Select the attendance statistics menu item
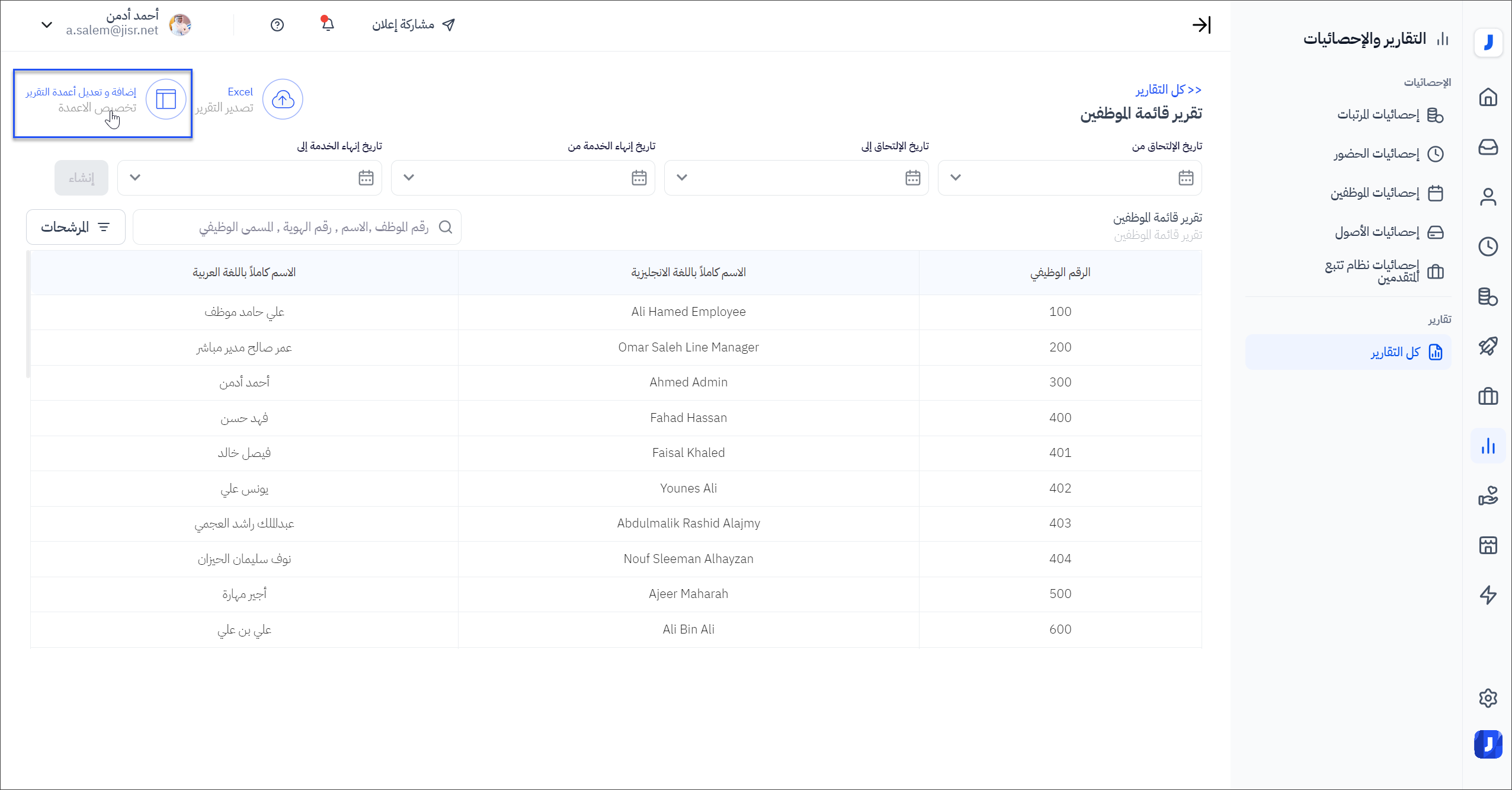Viewport: 1512px width, 790px height. point(1376,154)
